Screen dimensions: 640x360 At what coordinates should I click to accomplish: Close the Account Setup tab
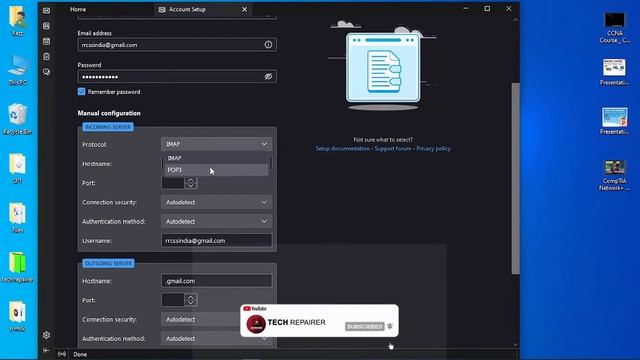tap(244, 9)
